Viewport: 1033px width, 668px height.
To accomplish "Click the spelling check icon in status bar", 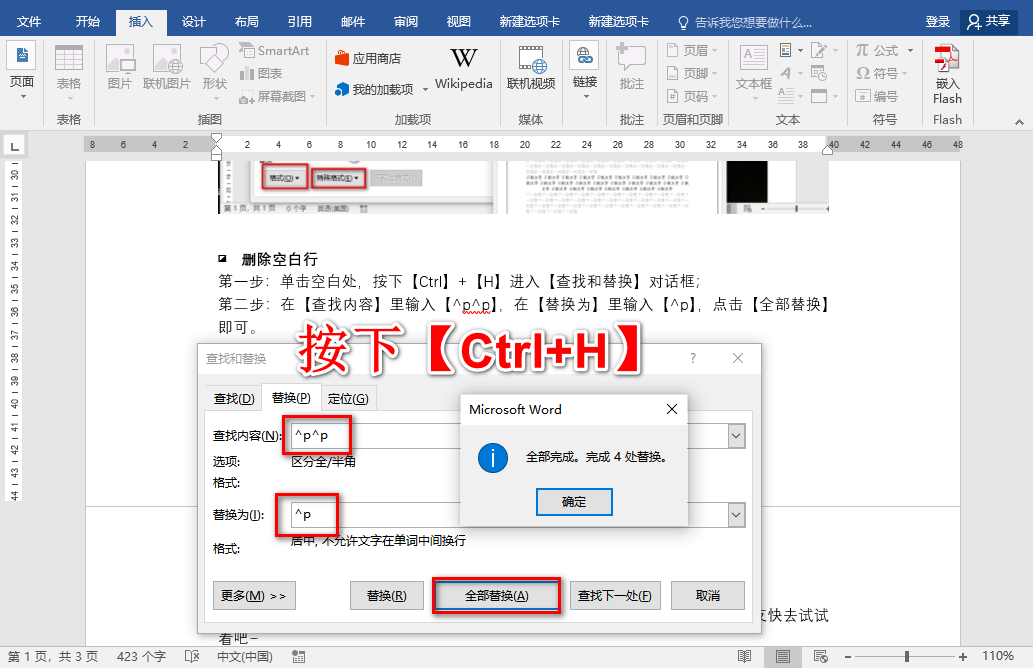I will coord(192,656).
